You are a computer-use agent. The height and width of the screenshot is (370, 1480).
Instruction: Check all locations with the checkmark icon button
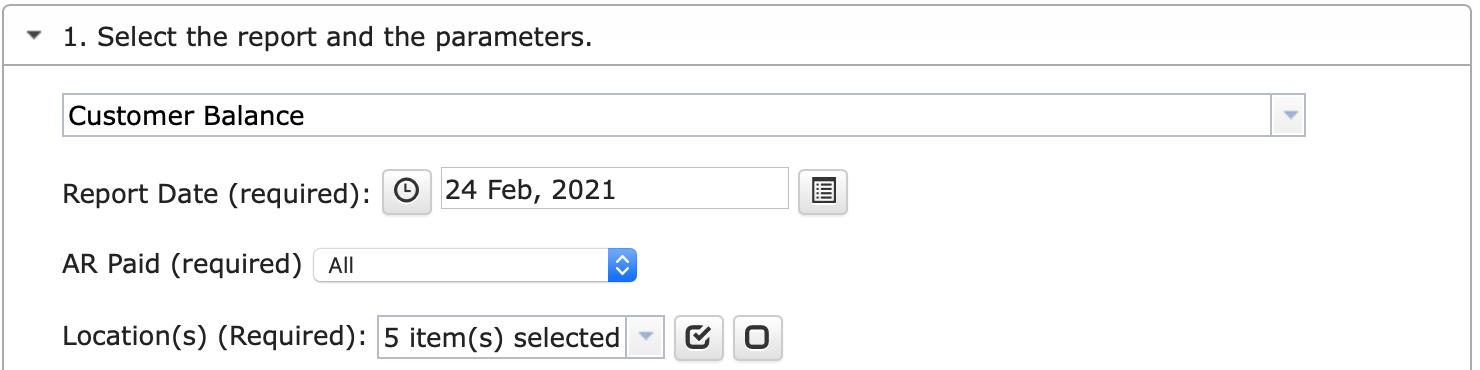click(699, 339)
